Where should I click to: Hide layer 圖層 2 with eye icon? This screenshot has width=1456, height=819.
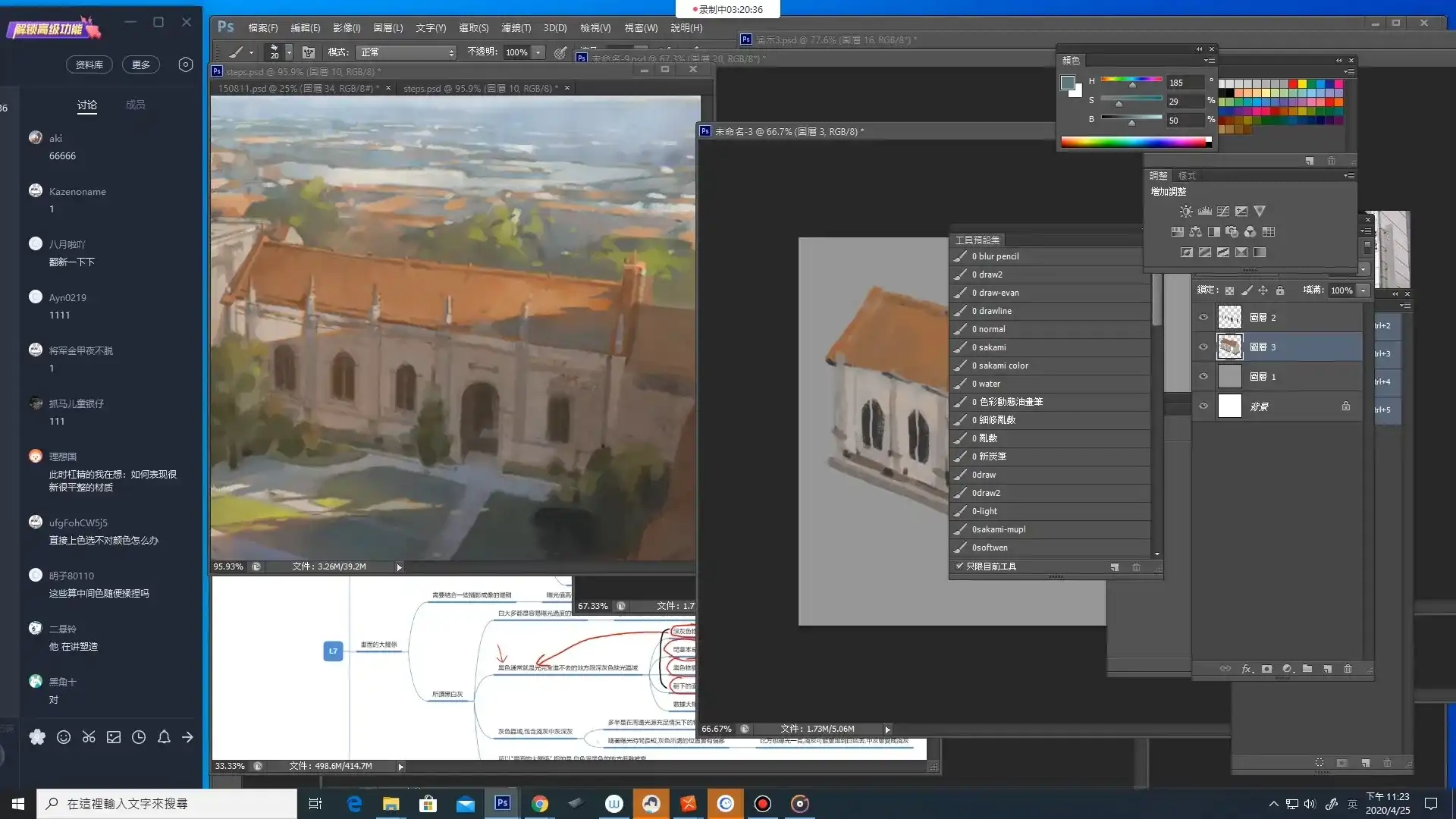[x=1203, y=318]
